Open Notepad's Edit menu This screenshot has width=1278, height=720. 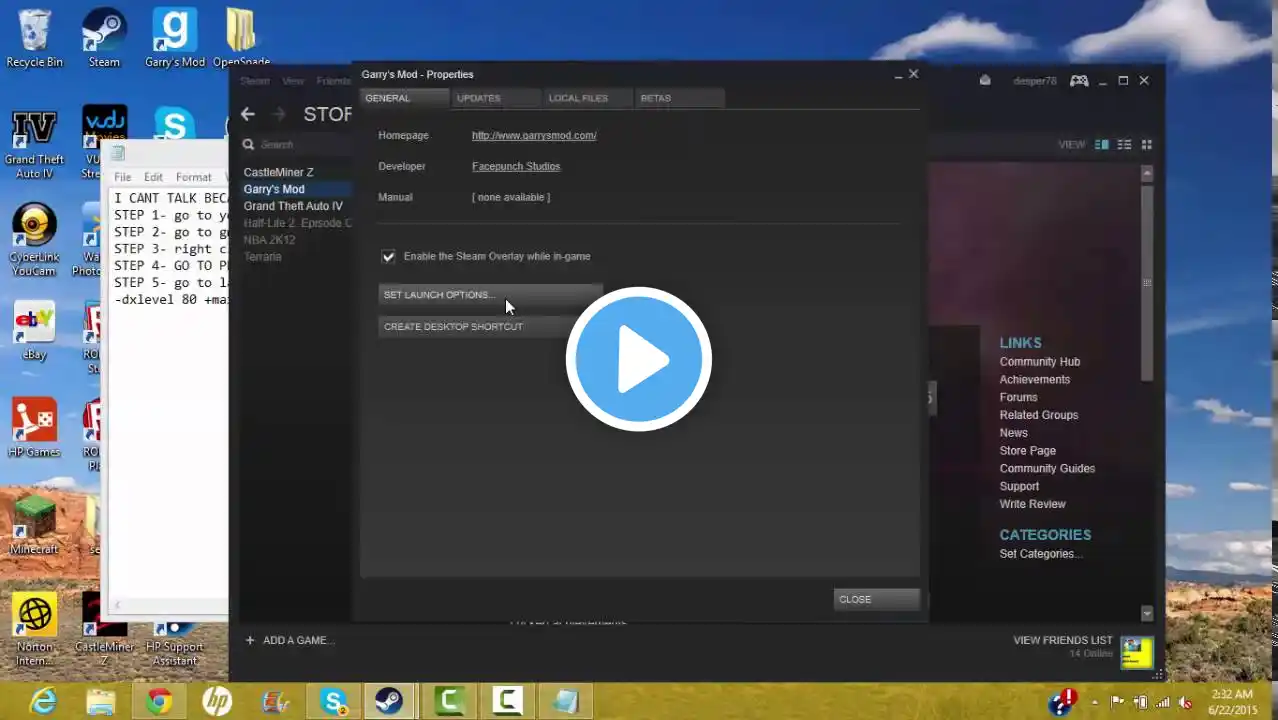tap(153, 177)
